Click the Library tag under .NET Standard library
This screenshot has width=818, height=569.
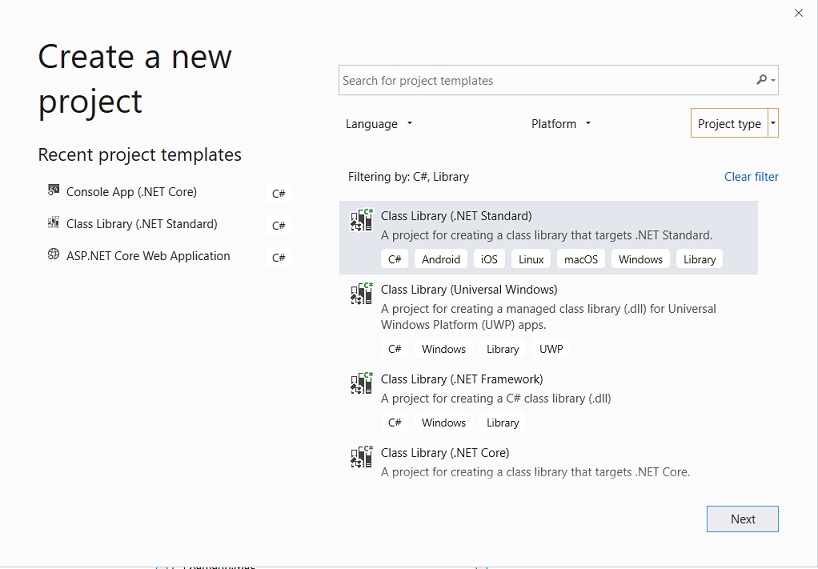699,259
